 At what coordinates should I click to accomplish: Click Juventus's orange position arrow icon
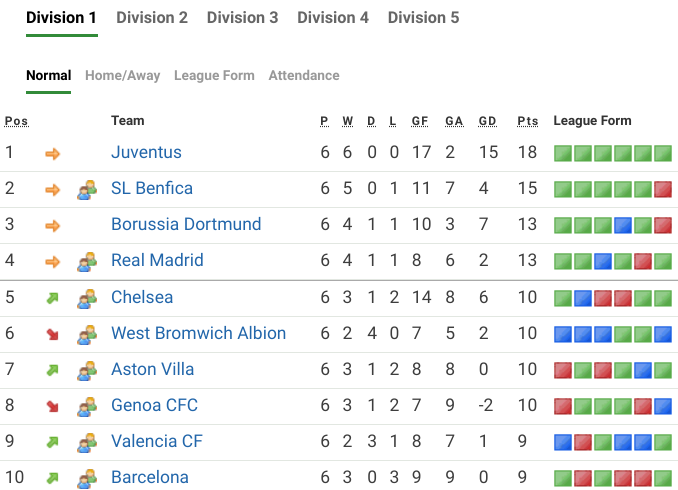(x=52, y=153)
